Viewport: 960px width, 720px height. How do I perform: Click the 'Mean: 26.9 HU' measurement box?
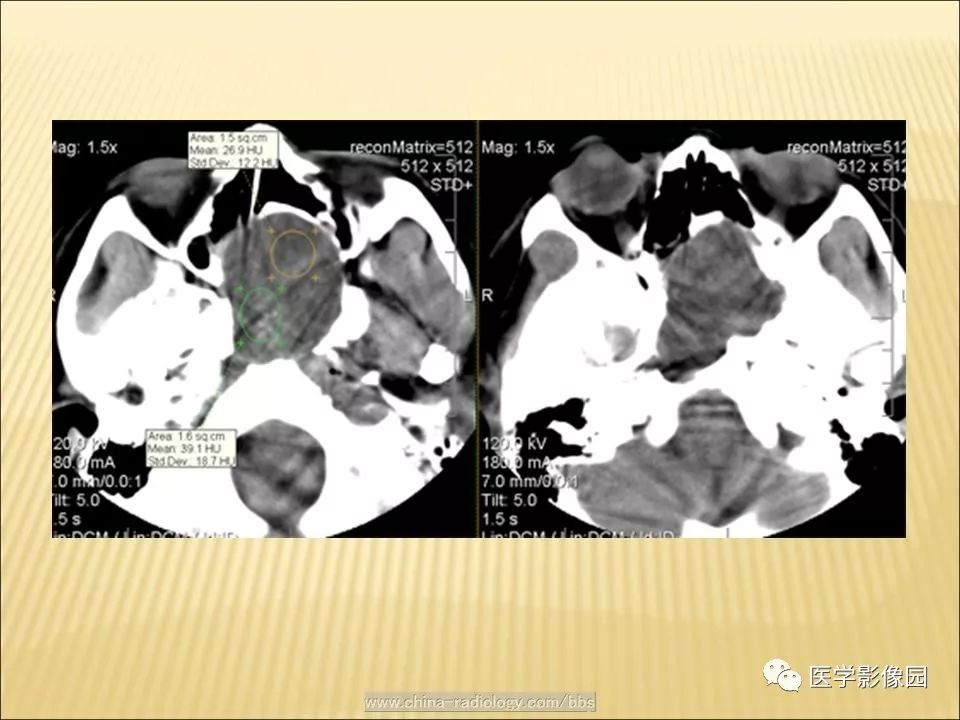pos(232,150)
